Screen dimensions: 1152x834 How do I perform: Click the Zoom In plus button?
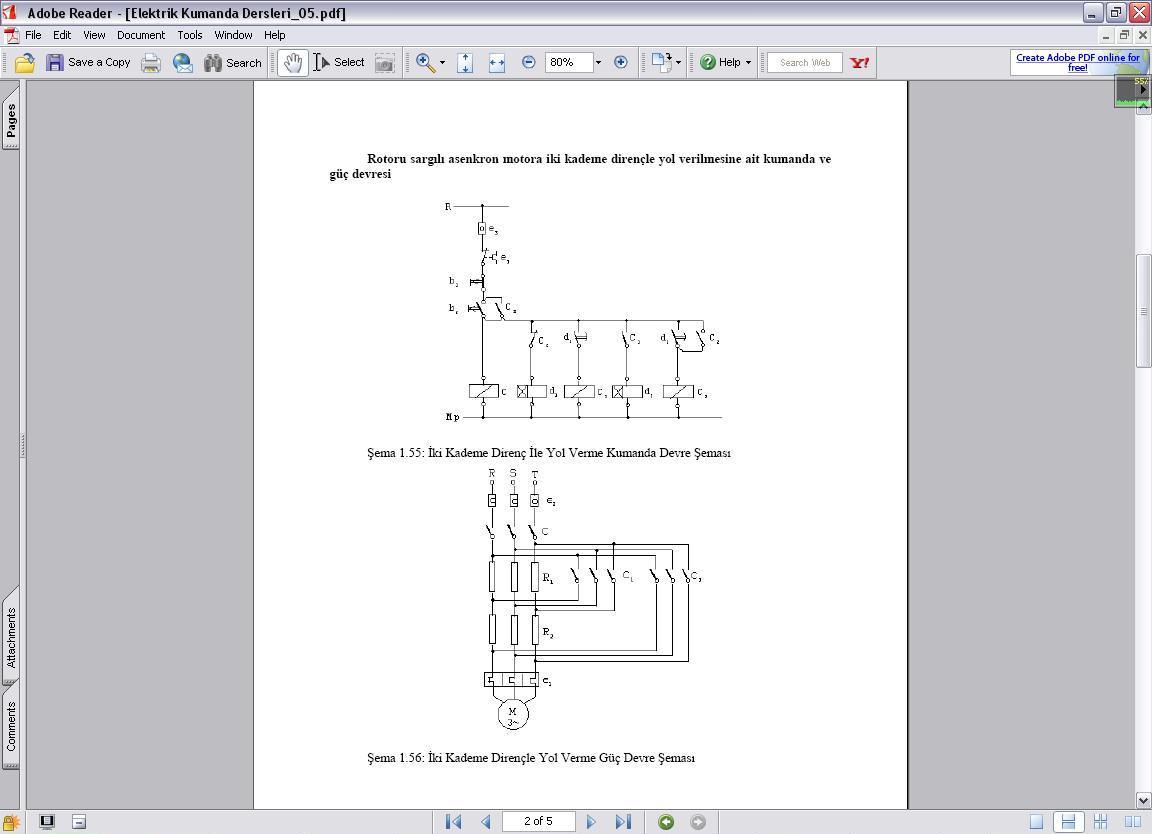pyautogui.click(x=620, y=62)
